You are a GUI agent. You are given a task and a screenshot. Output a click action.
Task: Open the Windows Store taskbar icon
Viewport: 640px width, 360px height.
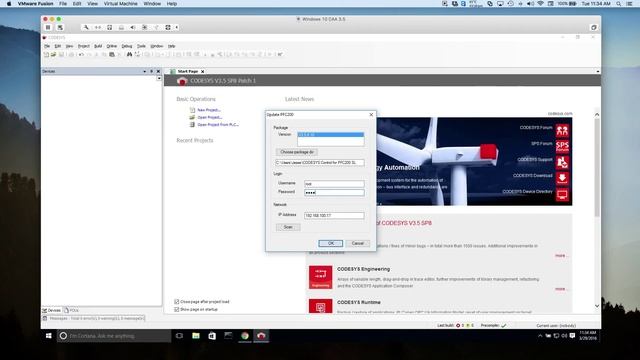pyautogui.click(x=212, y=336)
